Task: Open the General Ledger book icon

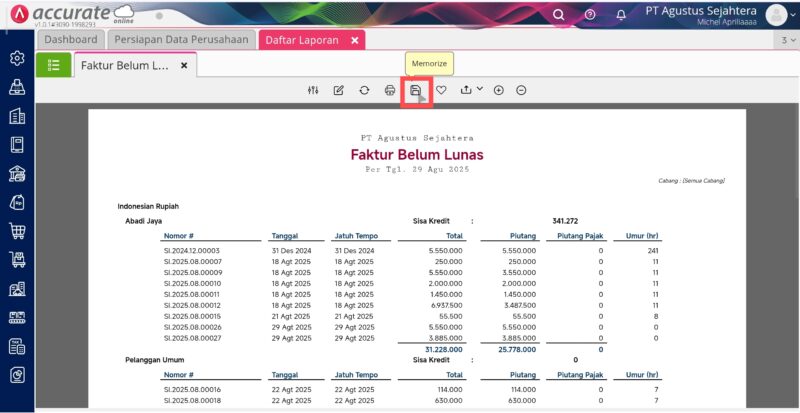Action: click(x=17, y=145)
